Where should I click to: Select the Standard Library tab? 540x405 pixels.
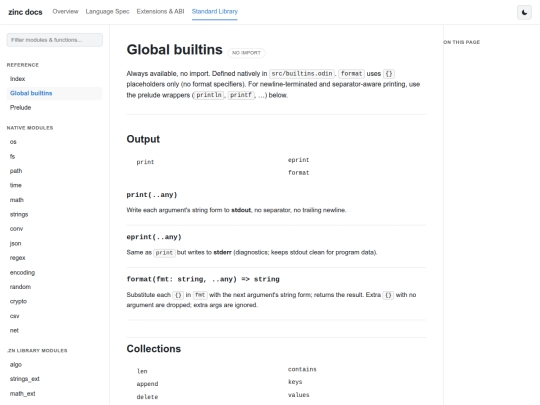click(215, 11)
